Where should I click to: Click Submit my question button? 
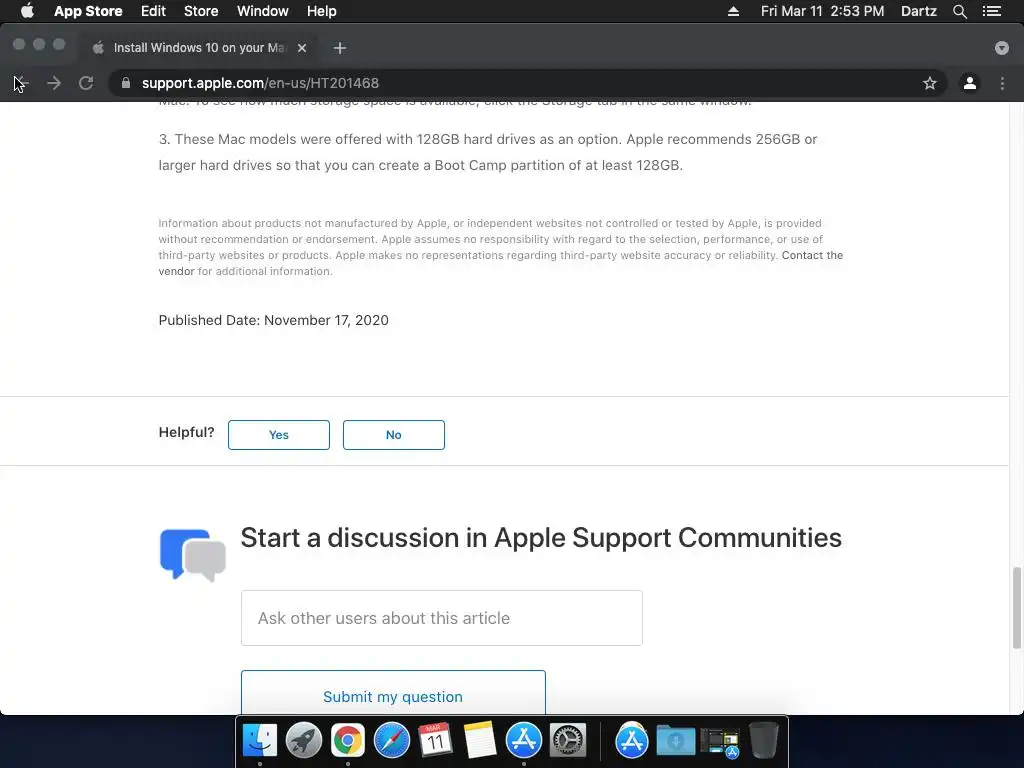point(393,693)
